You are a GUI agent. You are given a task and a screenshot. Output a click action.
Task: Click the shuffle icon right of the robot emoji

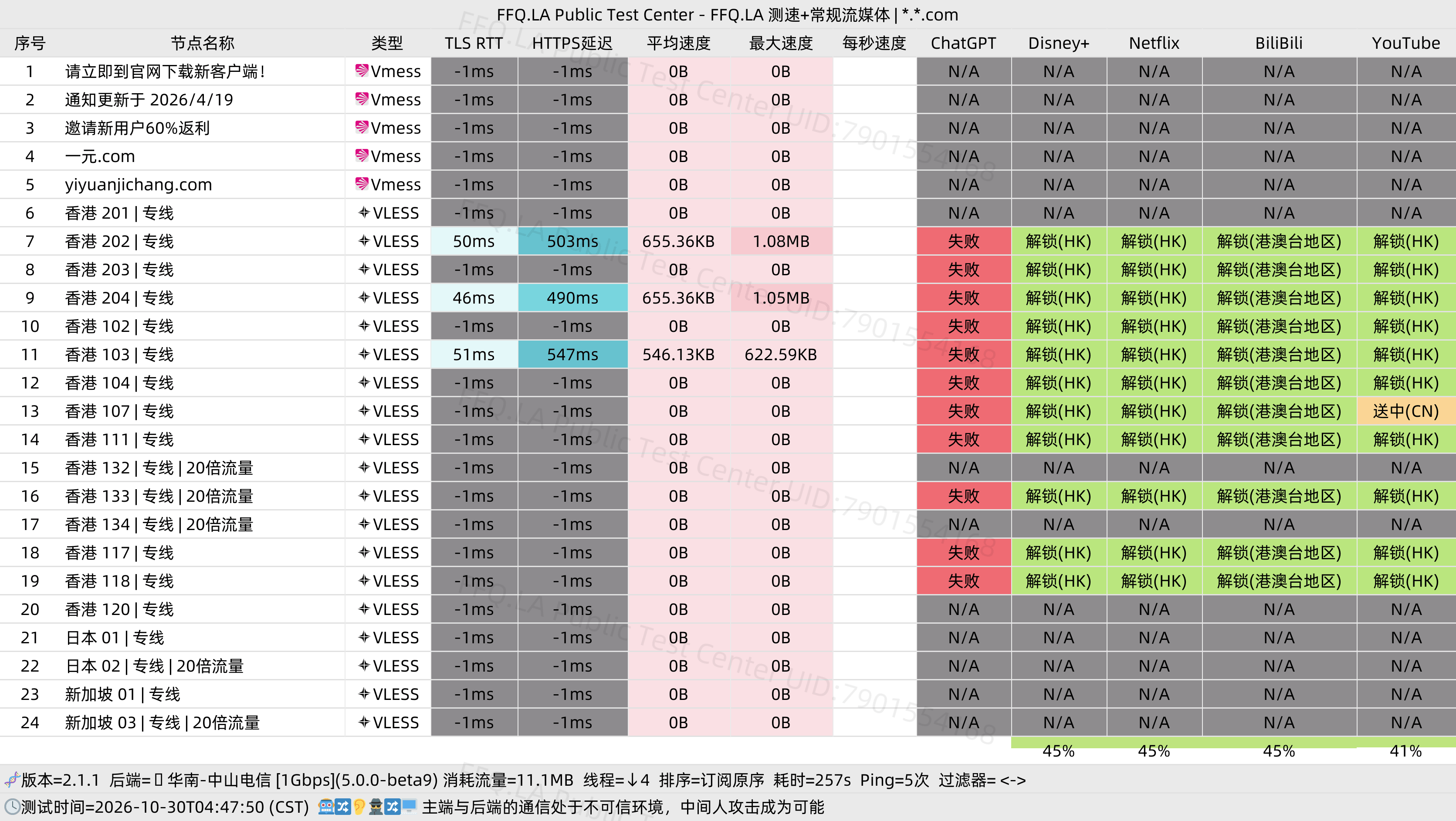(x=342, y=807)
